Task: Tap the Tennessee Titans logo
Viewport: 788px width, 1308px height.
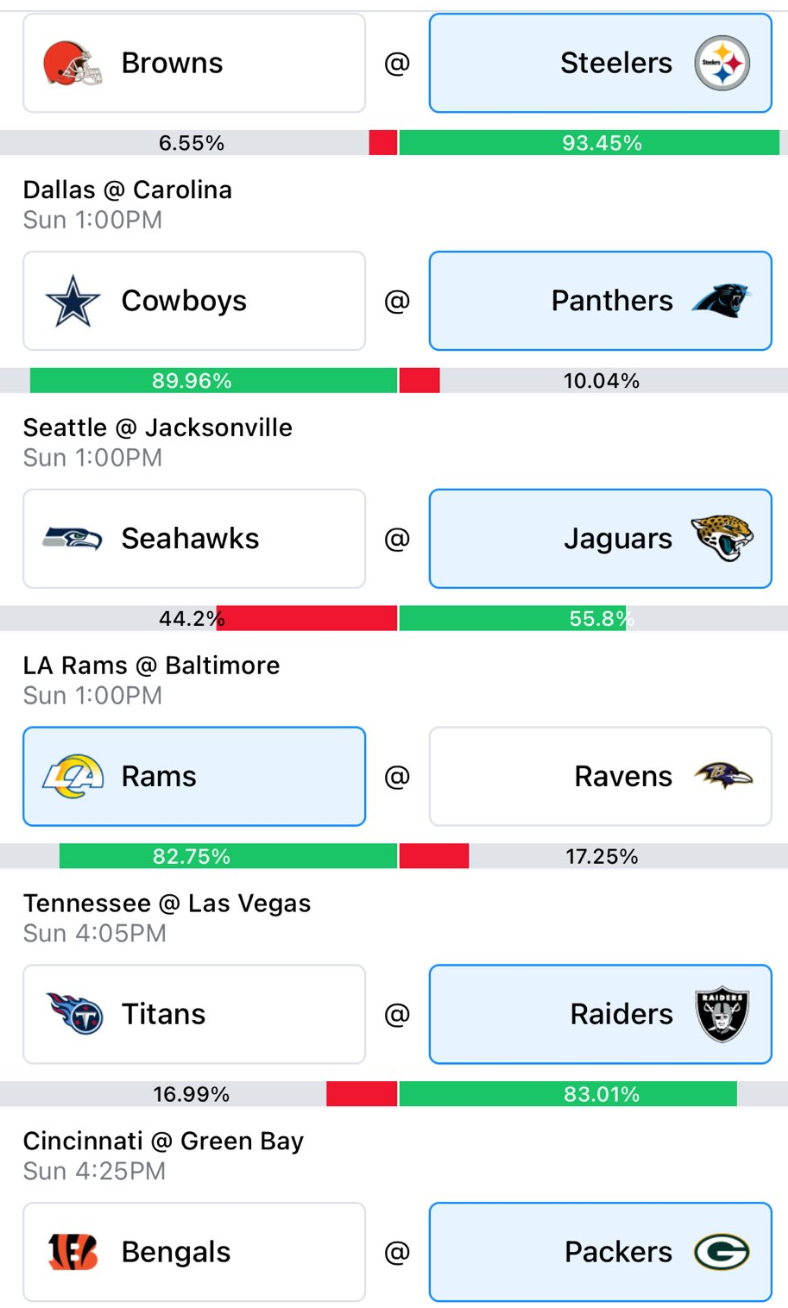Action: click(73, 1014)
